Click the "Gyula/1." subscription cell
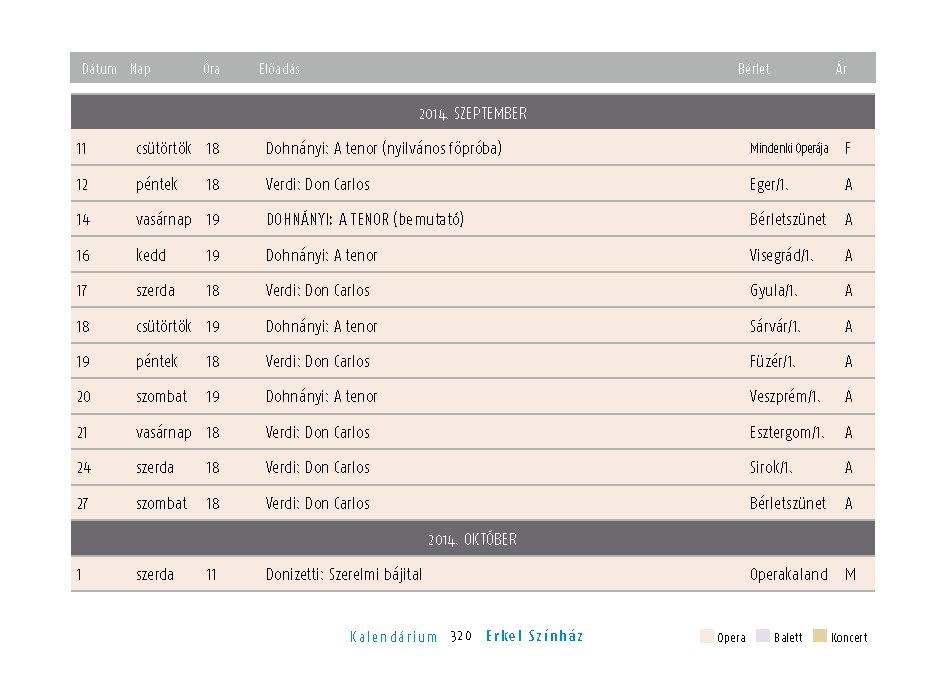This screenshot has width=945, height=680. click(773, 291)
